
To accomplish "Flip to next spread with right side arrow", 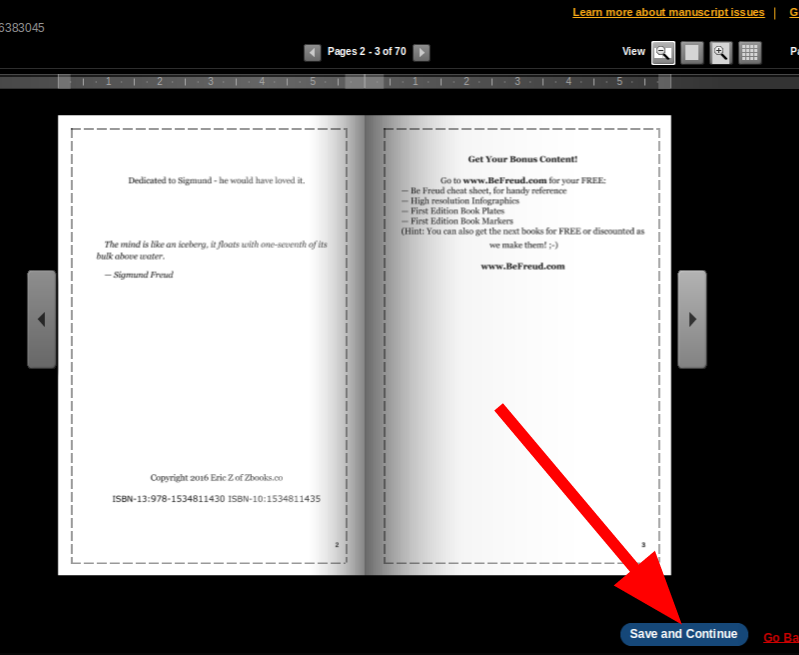I will tap(692, 319).
